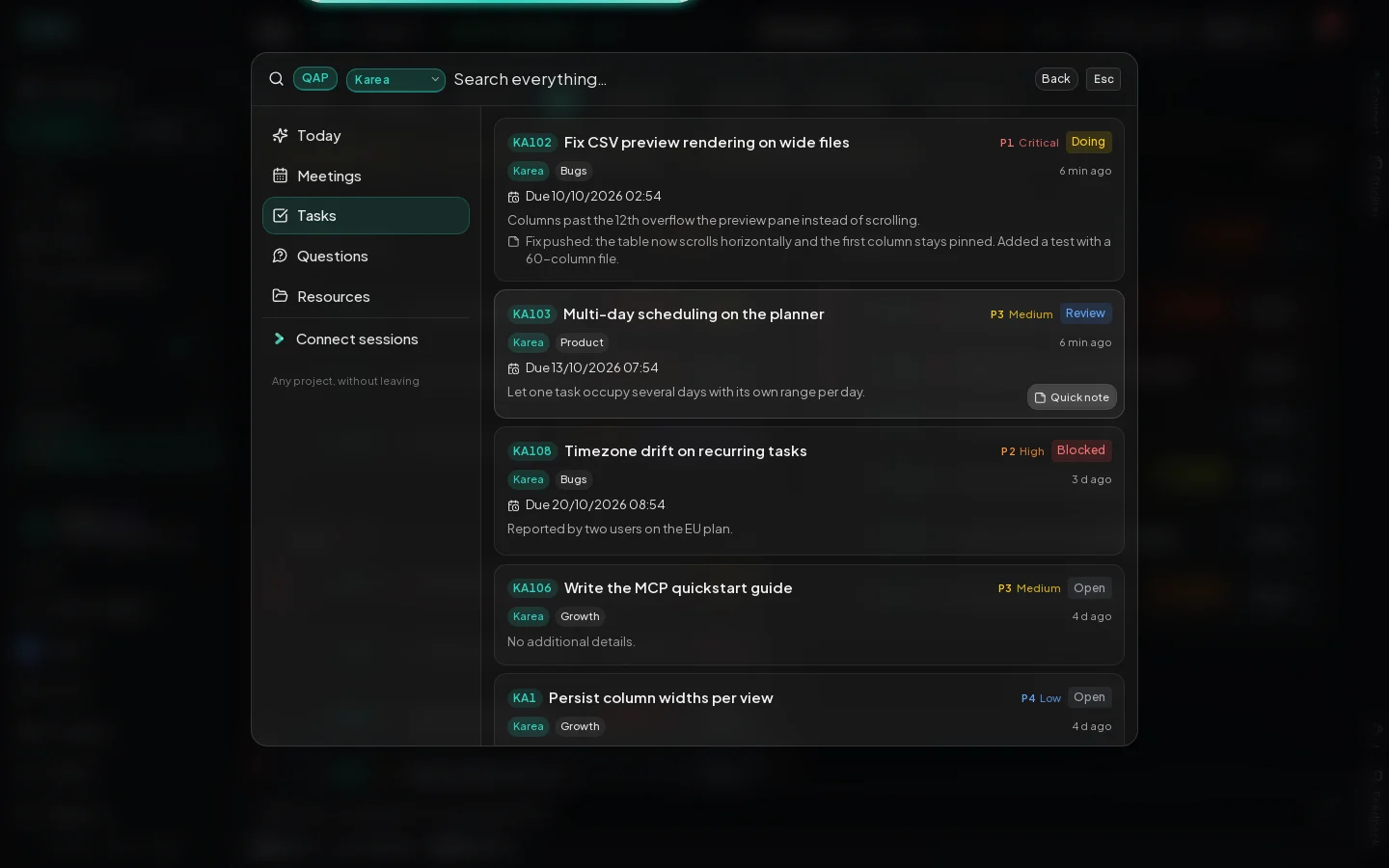Click the 3 d ago timestamp

pyautogui.click(x=1091, y=479)
